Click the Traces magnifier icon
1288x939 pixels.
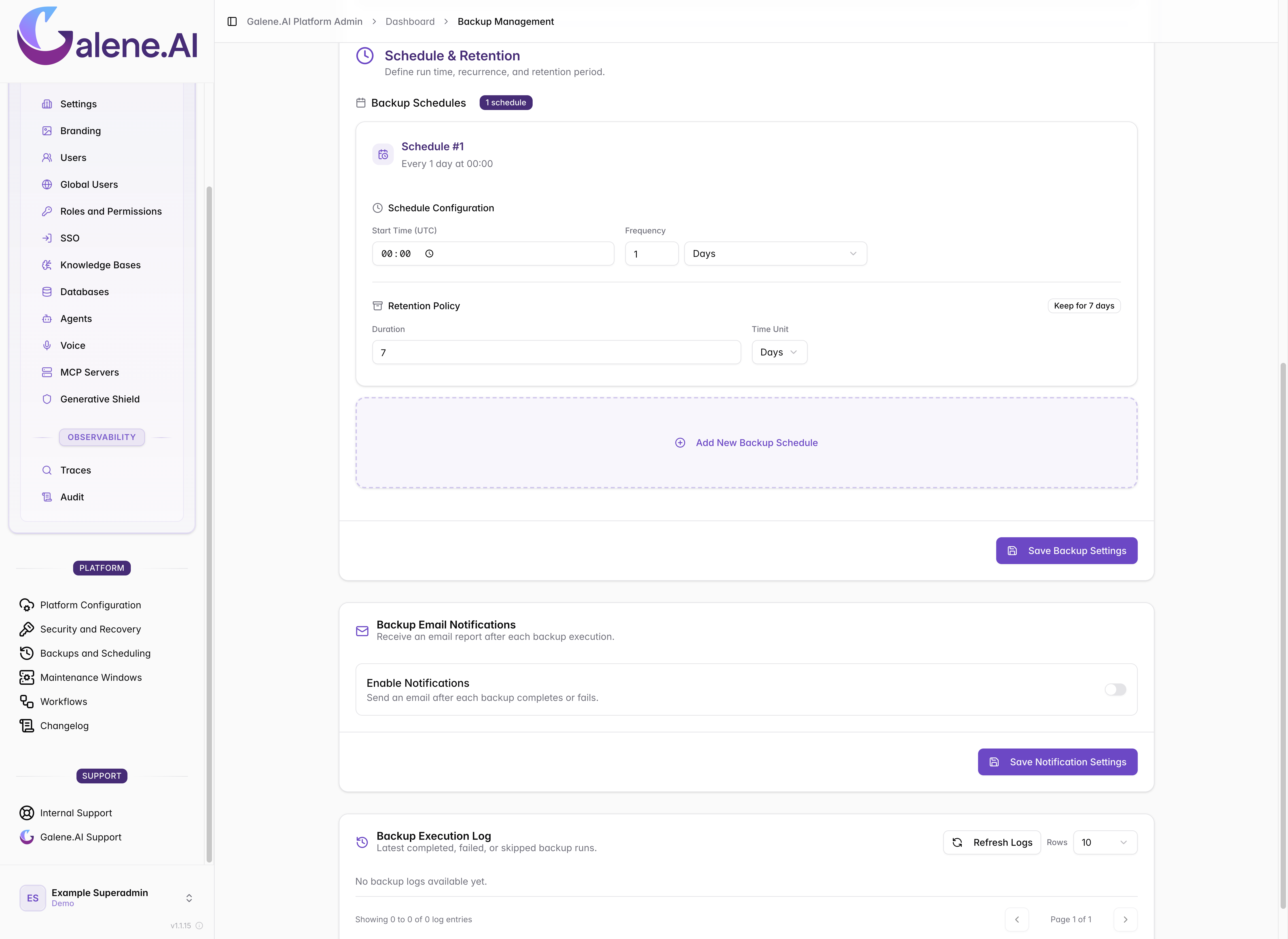pos(47,470)
